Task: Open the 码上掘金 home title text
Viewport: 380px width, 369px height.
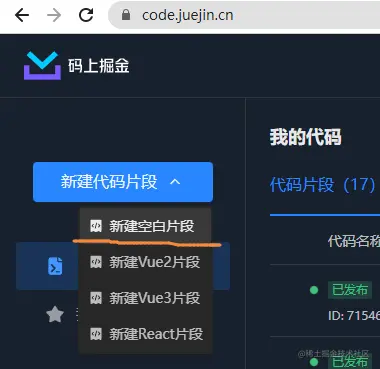Action: (x=99, y=66)
